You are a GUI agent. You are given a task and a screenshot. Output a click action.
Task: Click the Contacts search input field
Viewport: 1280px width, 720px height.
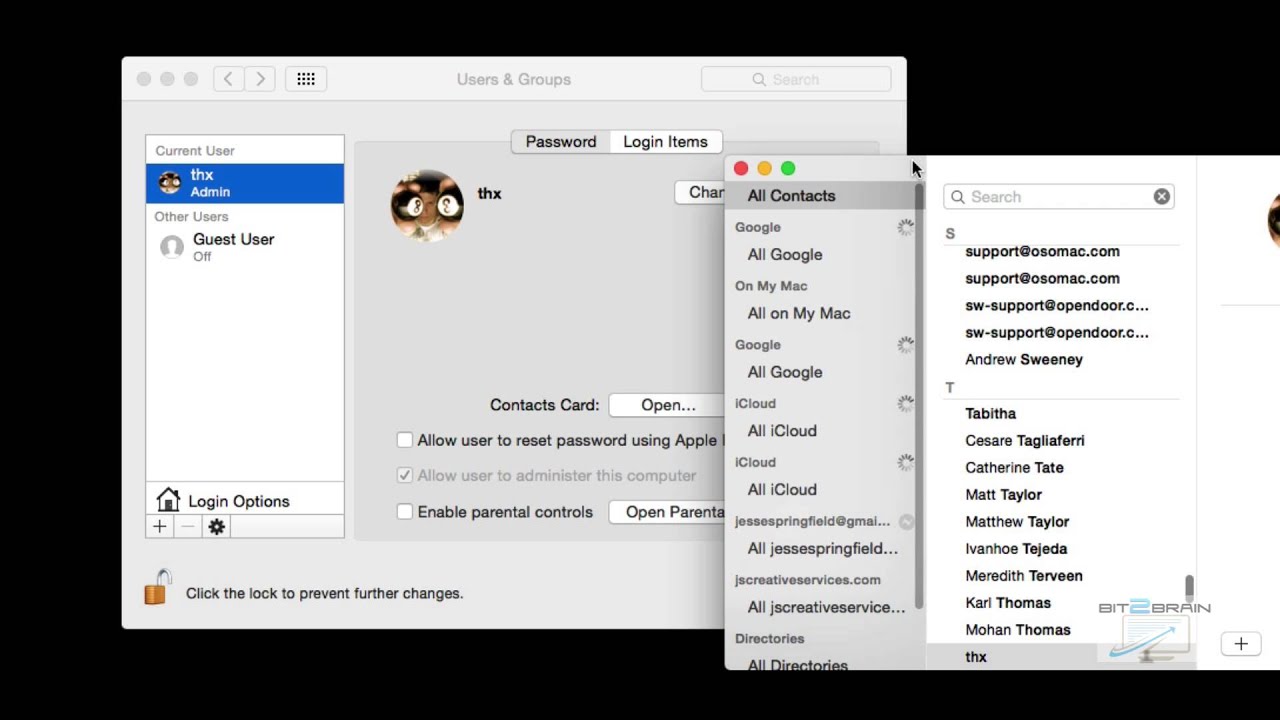(x=1058, y=197)
